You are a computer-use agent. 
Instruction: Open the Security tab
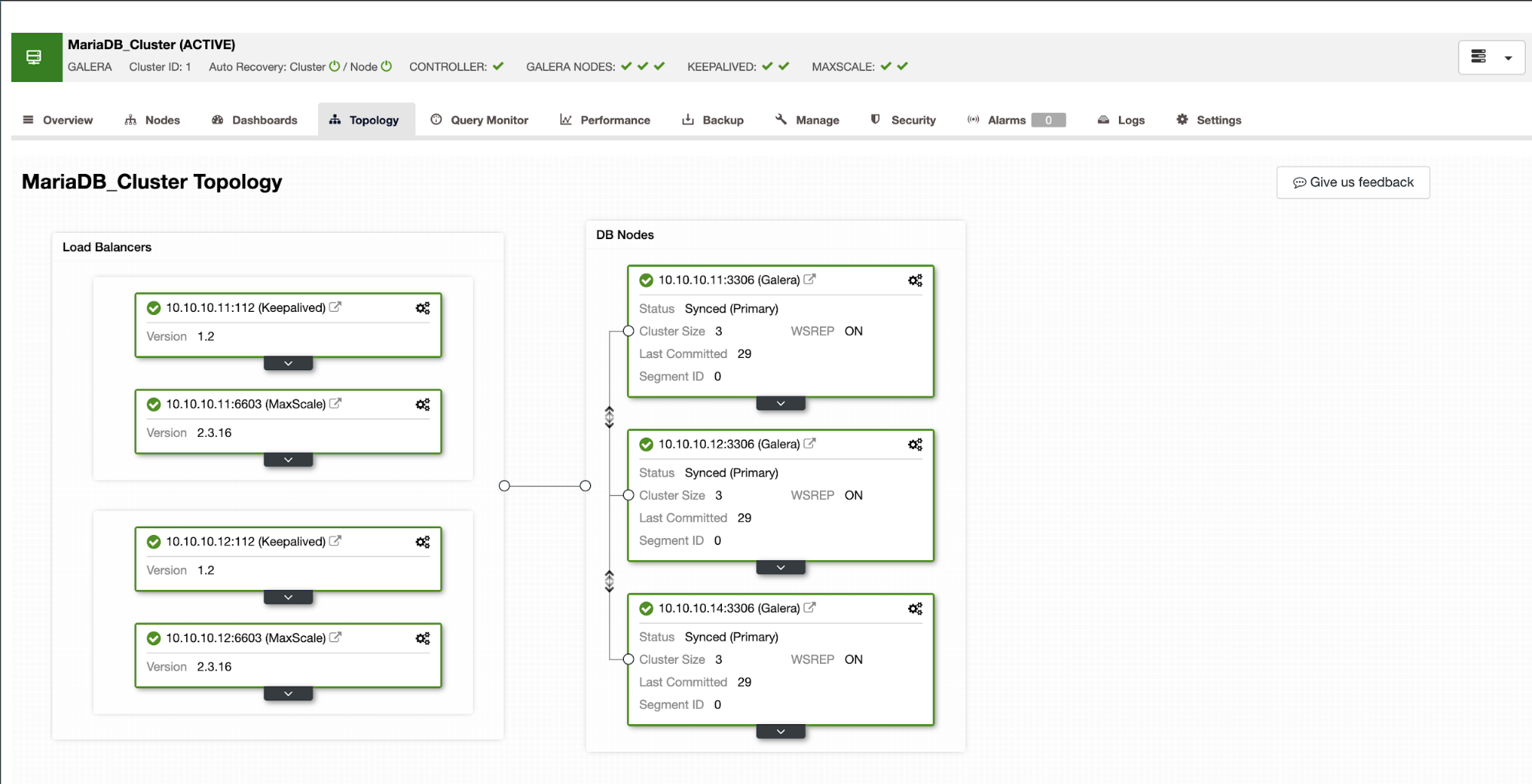coord(904,120)
